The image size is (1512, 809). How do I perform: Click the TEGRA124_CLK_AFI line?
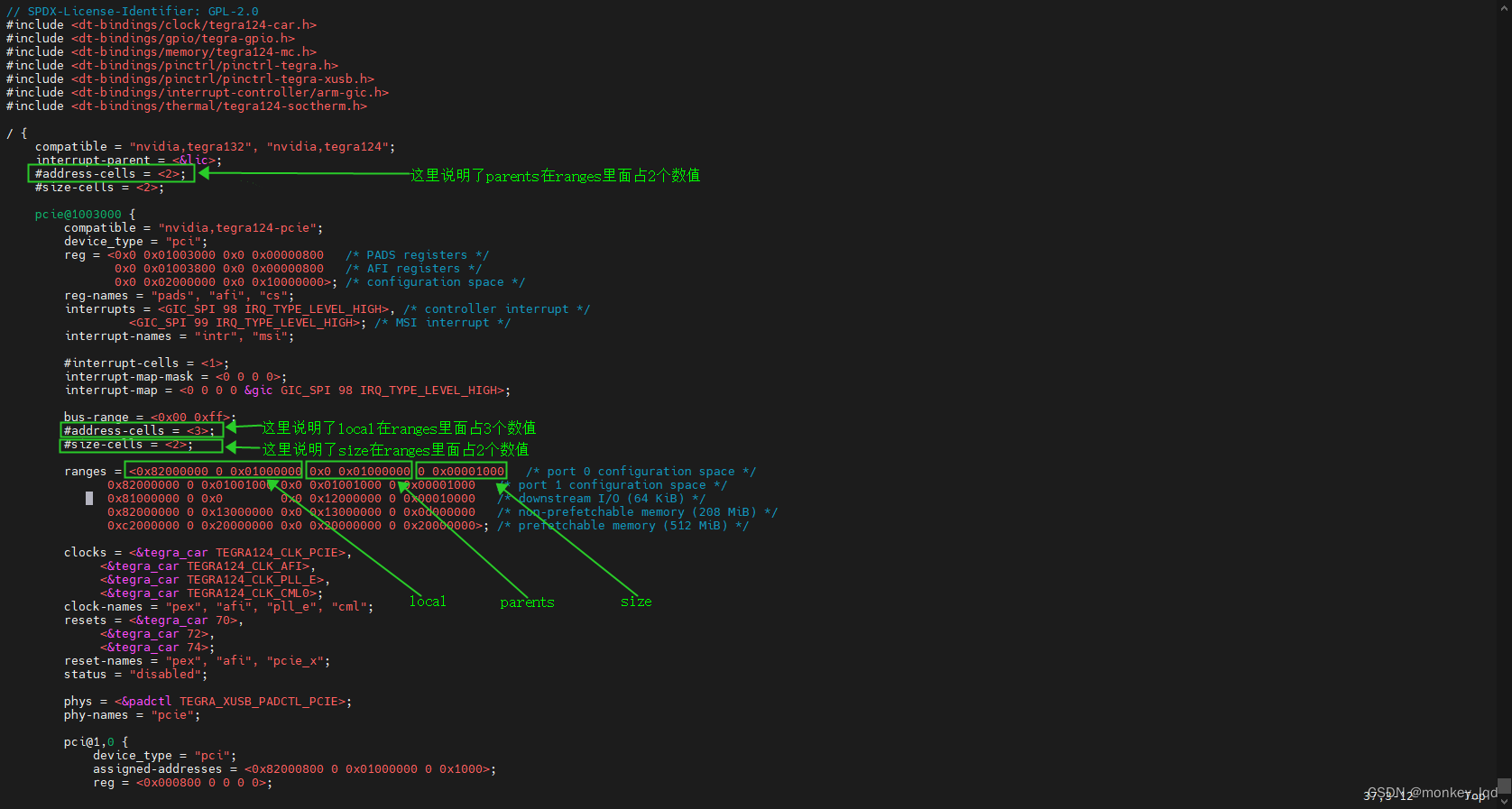pos(207,566)
